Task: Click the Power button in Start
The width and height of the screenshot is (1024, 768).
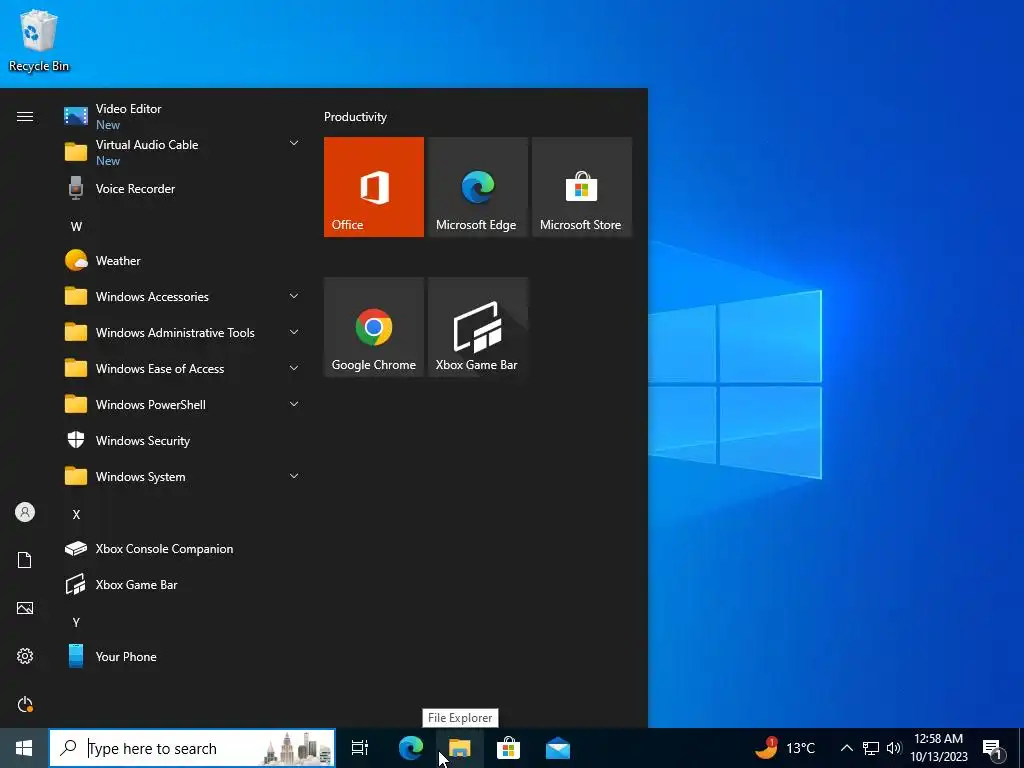Action: [25, 704]
